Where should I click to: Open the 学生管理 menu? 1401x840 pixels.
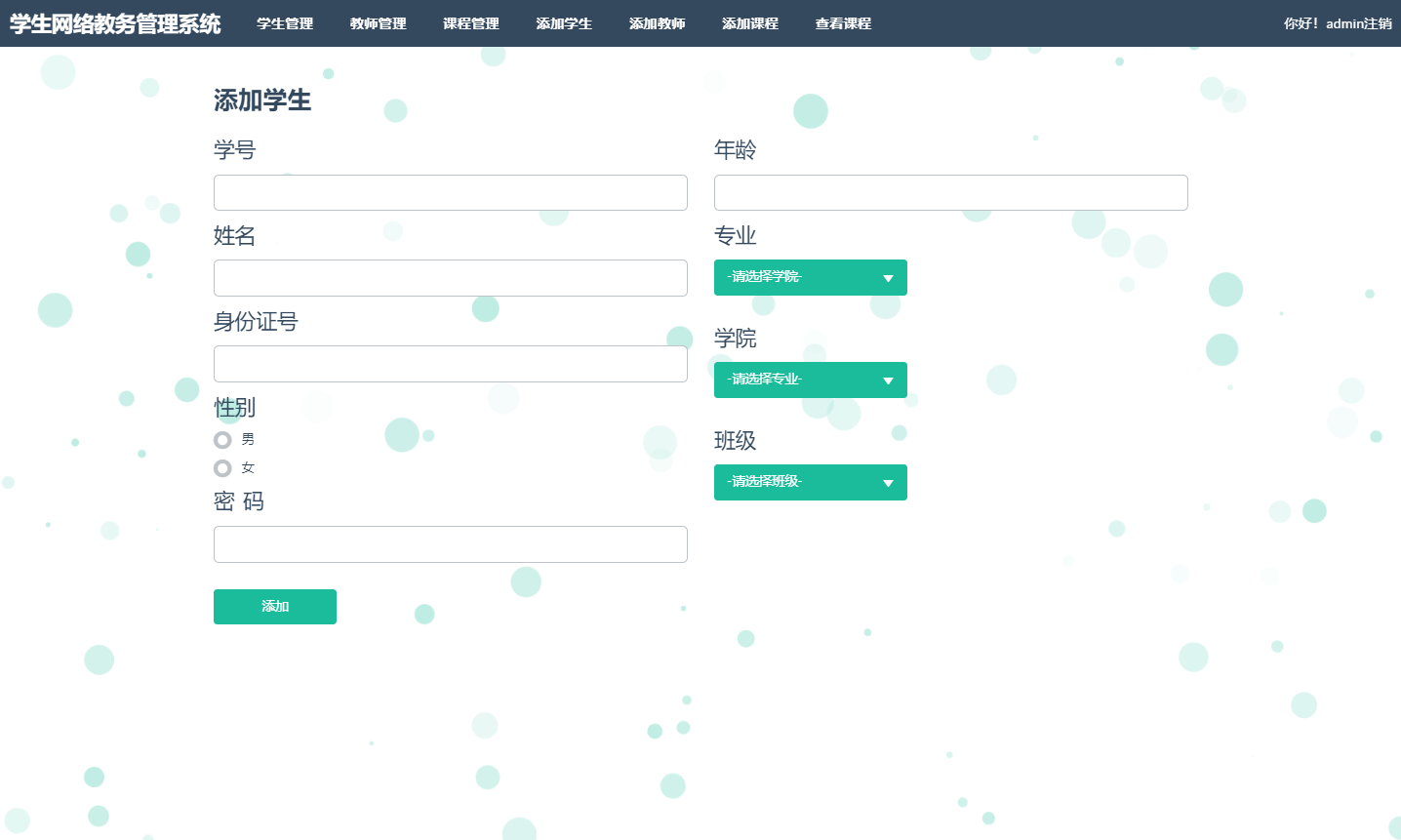coord(284,22)
